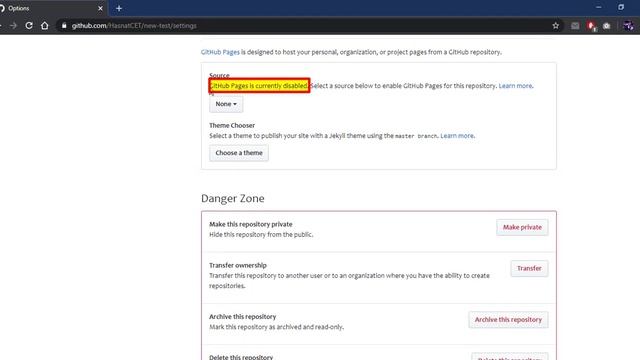The height and width of the screenshot is (360, 640).
Task: Open Learn more link for Source
Action: coord(516,86)
